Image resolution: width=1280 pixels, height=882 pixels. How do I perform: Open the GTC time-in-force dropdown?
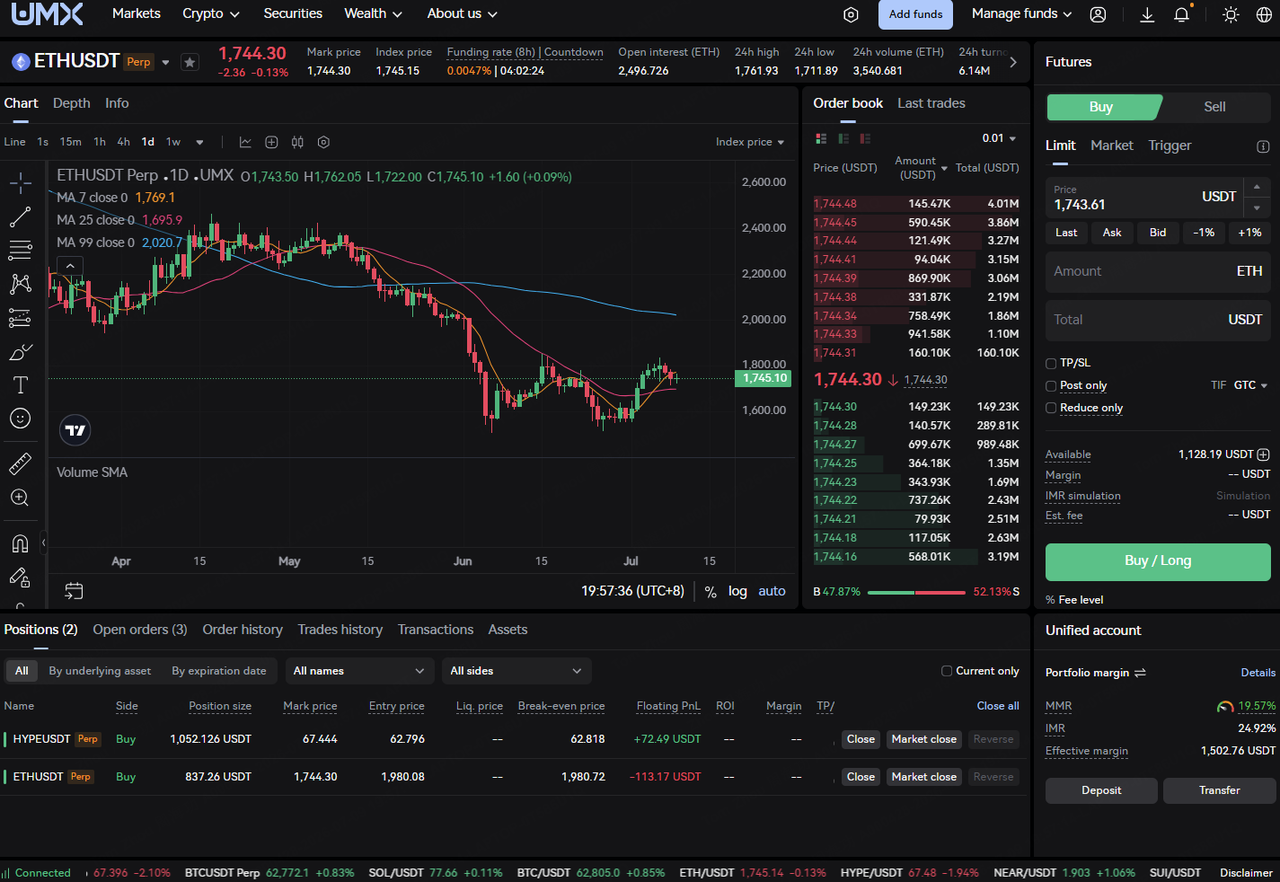pos(1251,385)
